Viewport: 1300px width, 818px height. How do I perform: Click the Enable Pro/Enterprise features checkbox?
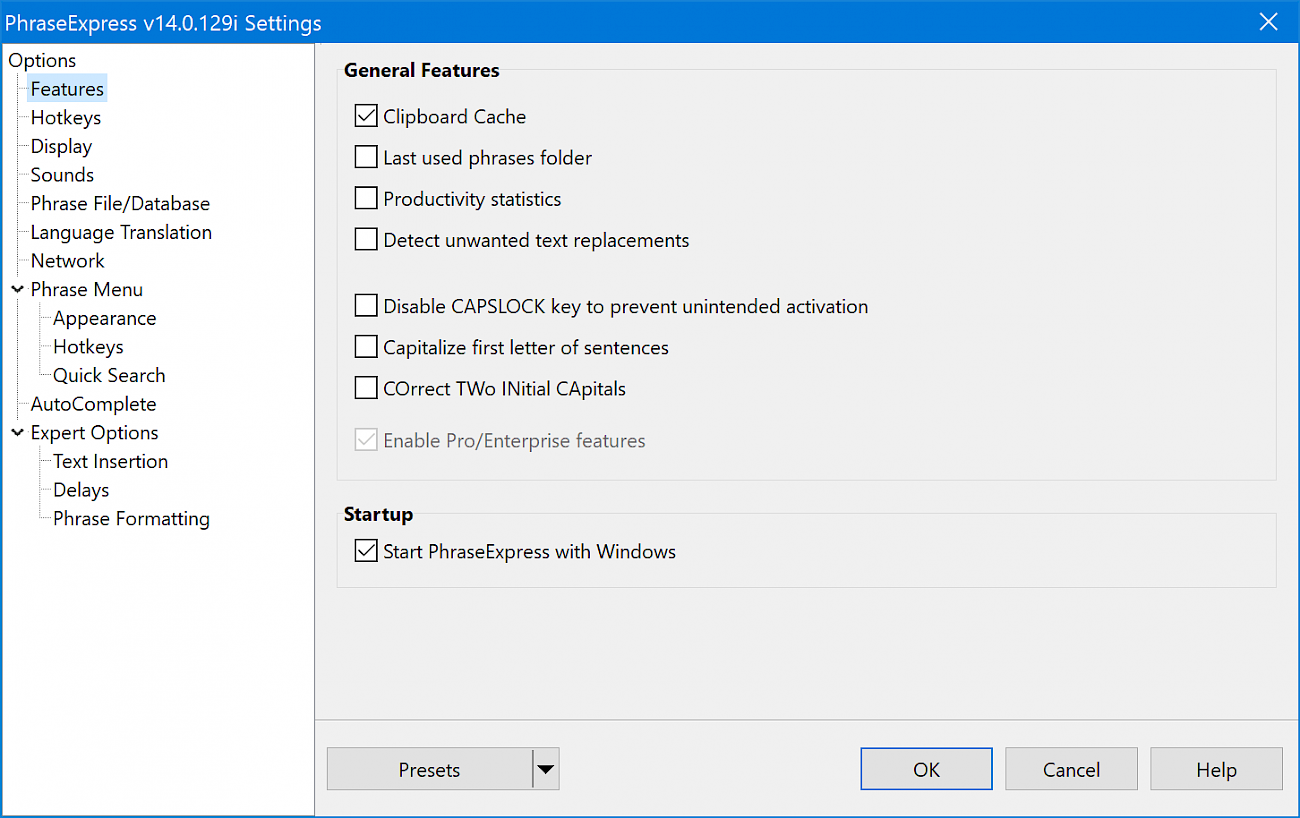click(366, 440)
